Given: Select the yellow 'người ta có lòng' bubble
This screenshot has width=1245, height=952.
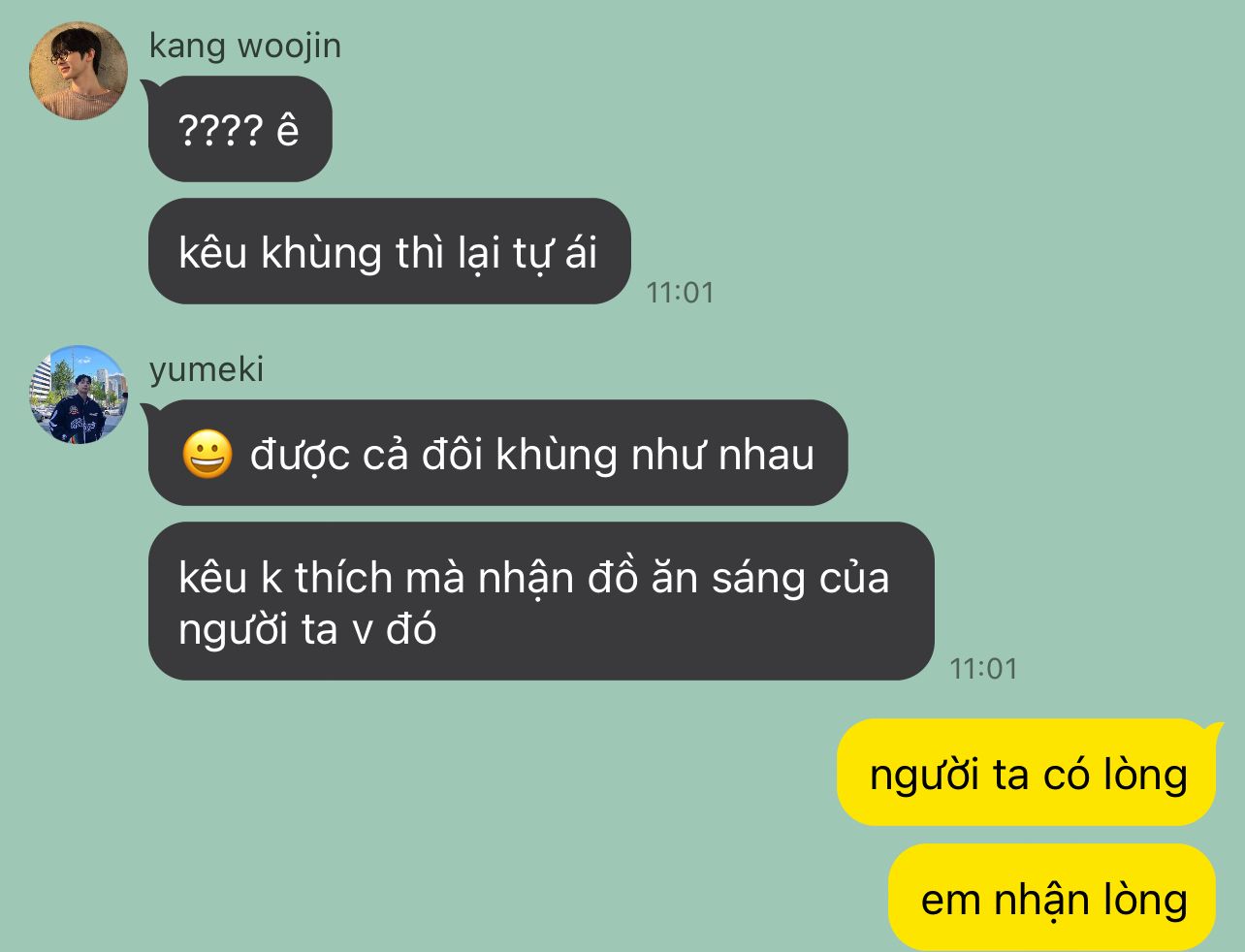Looking at the screenshot, I should pos(1026,774).
